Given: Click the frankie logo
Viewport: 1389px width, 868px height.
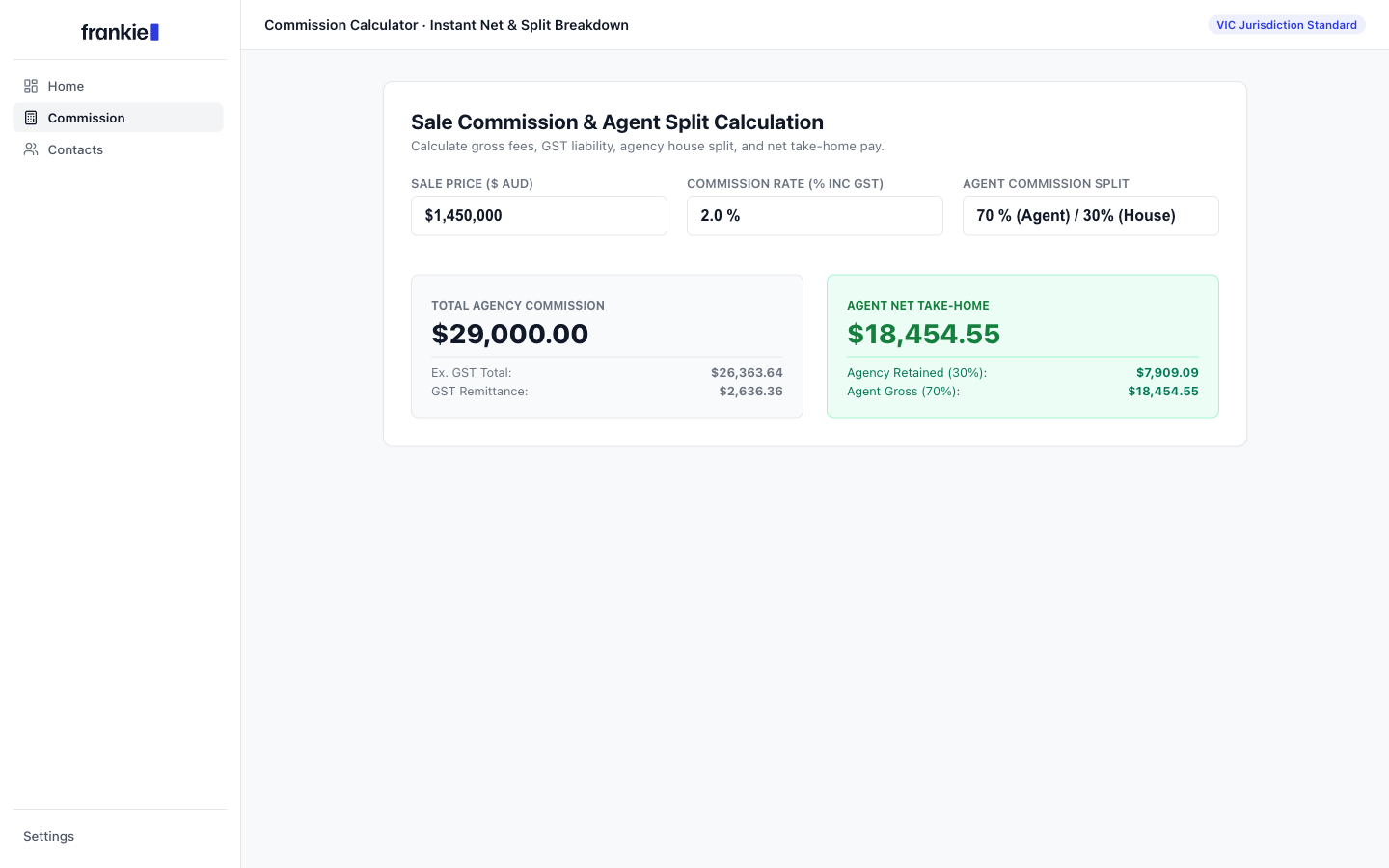Looking at the screenshot, I should point(120,32).
